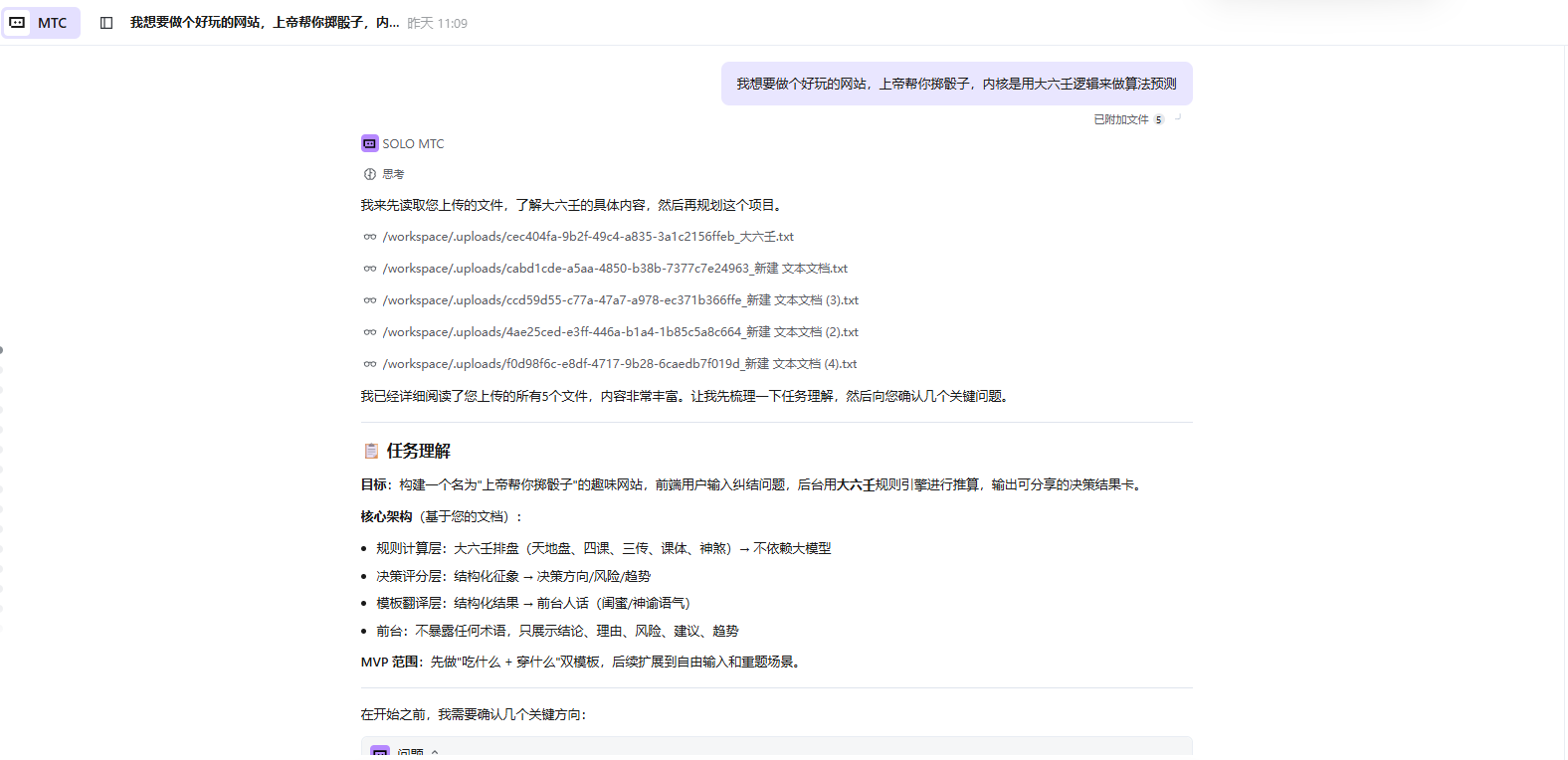The height and width of the screenshot is (760, 1568).
Task: Toggle the sidebar panel icon
Action: [x=106, y=23]
